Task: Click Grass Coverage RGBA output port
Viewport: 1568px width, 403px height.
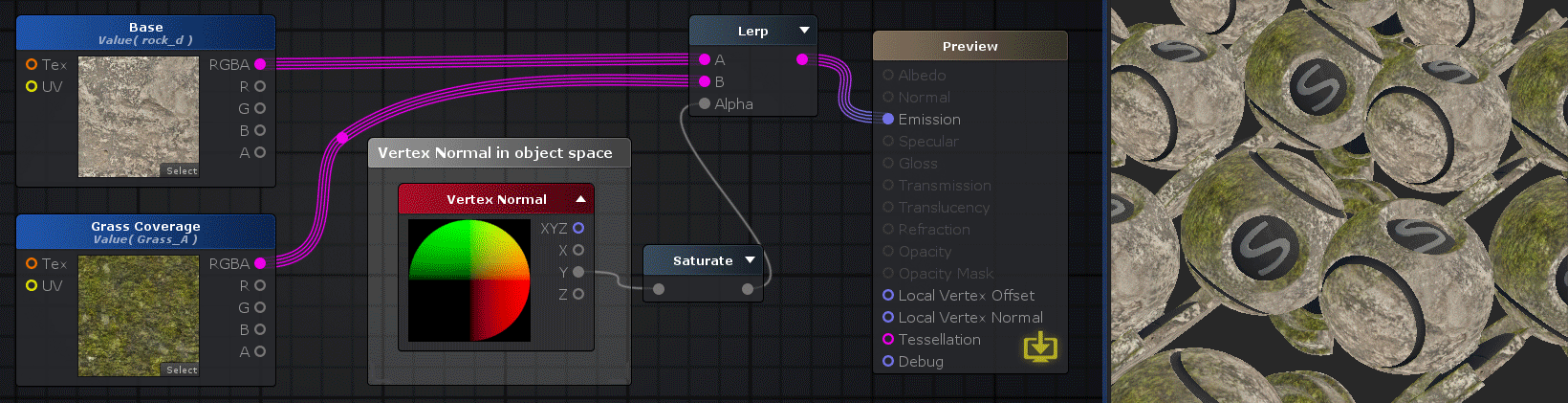Action: (260, 263)
